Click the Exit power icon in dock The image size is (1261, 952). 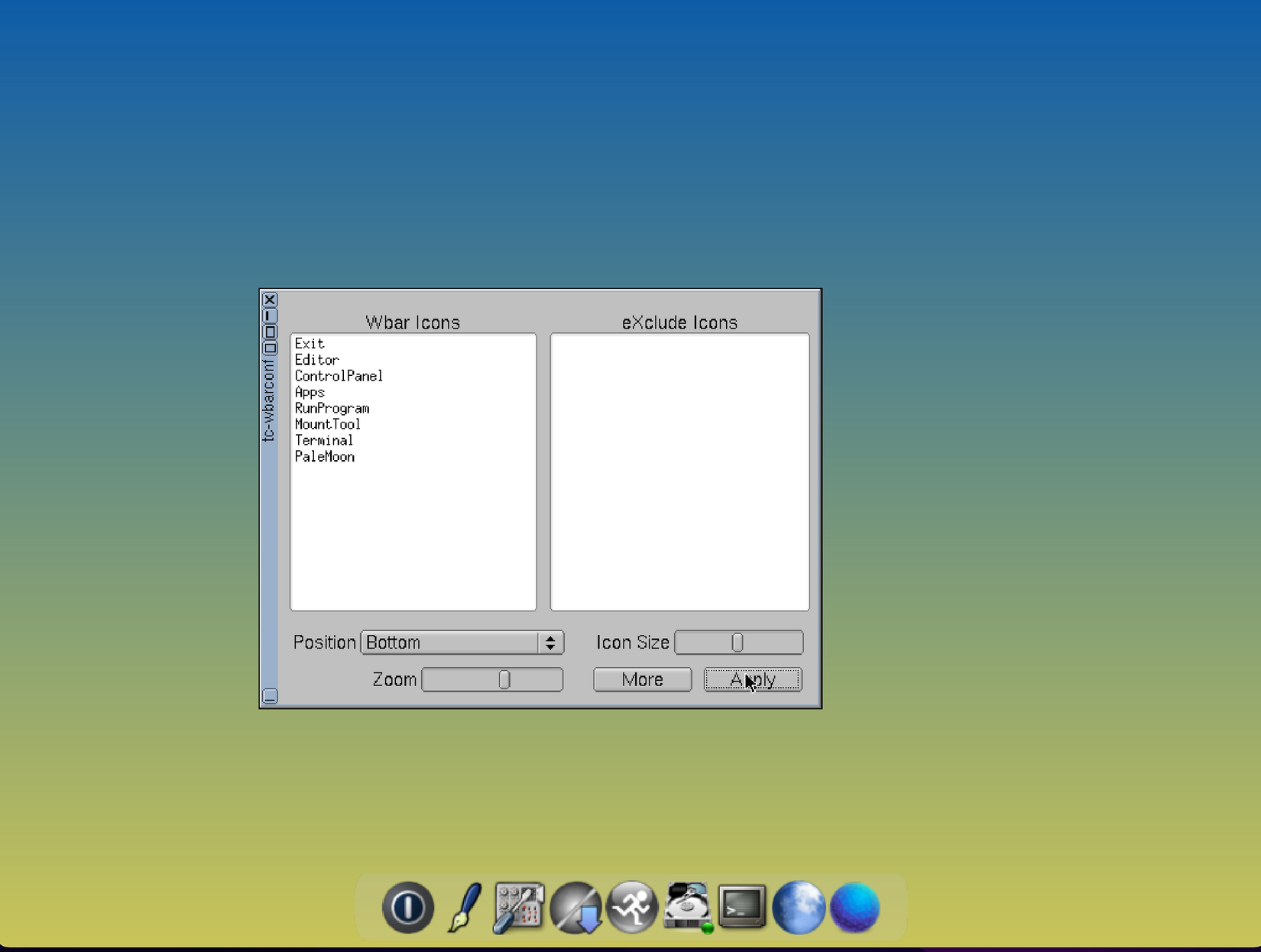[x=407, y=907]
